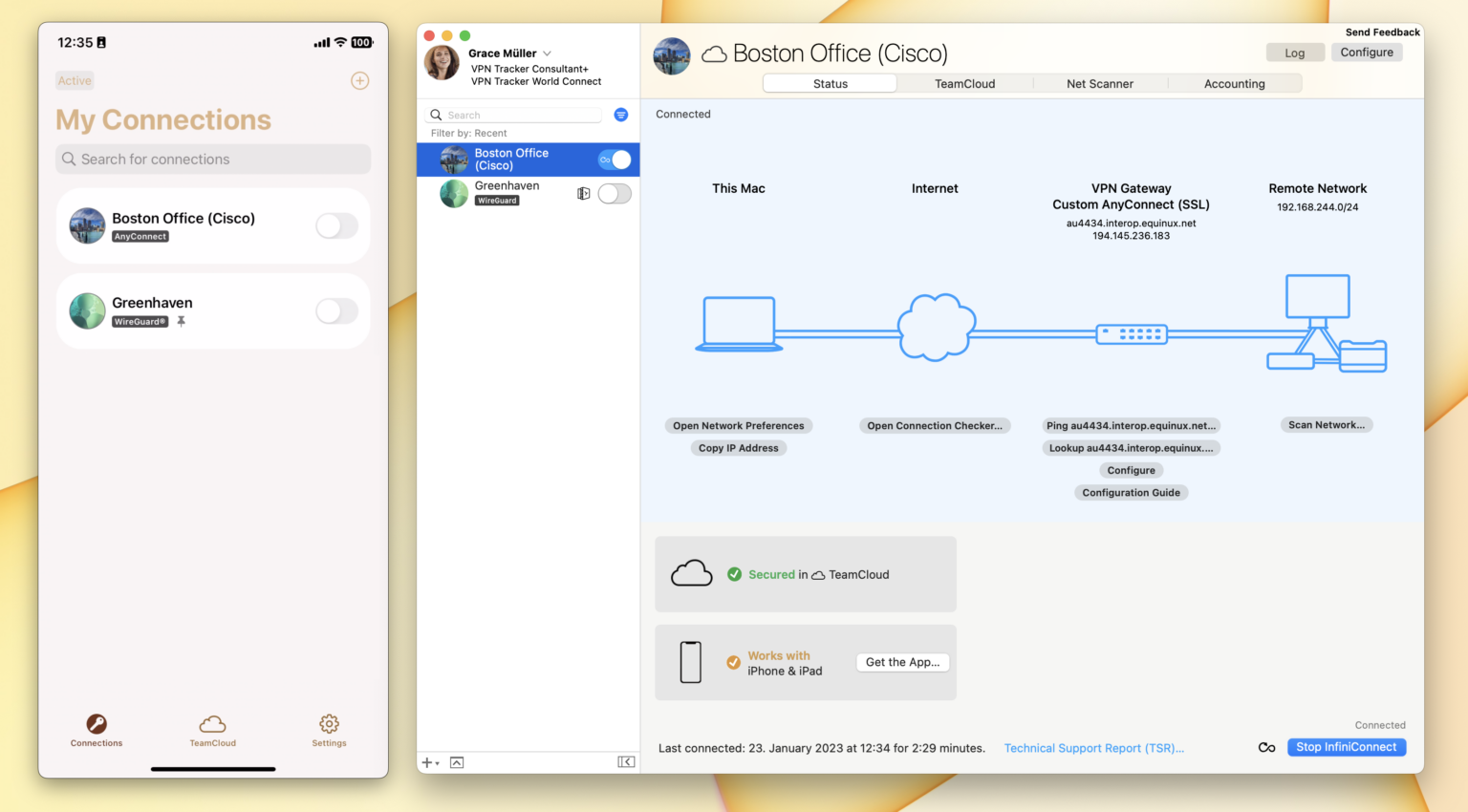Image resolution: width=1468 pixels, height=812 pixels.
Task: Turn on Boston Office toggle in iPhone app
Action: pos(336,225)
